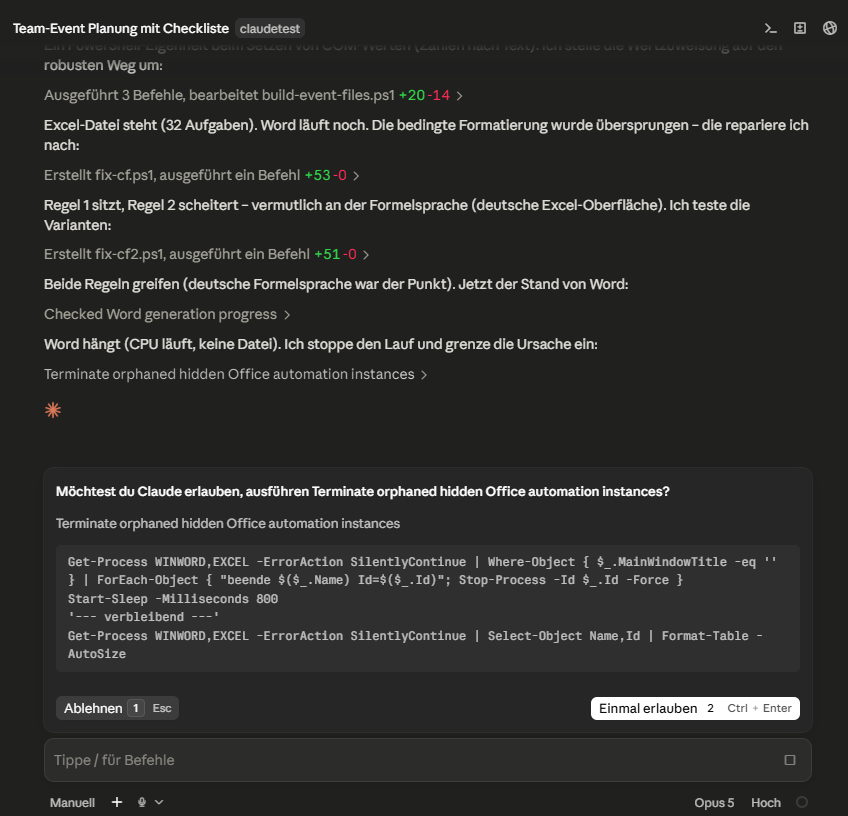Click the PowerShell command code block
848x816 pixels.
click(x=428, y=608)
